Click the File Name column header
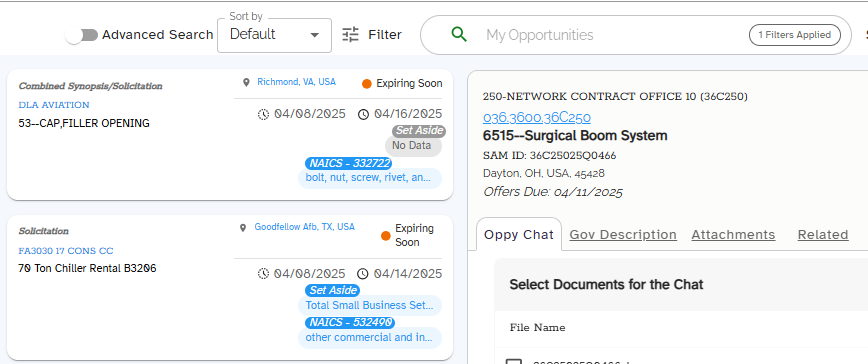Image resolution: width=868 pixels, height=364 pixels. click(x=537, y=327)
